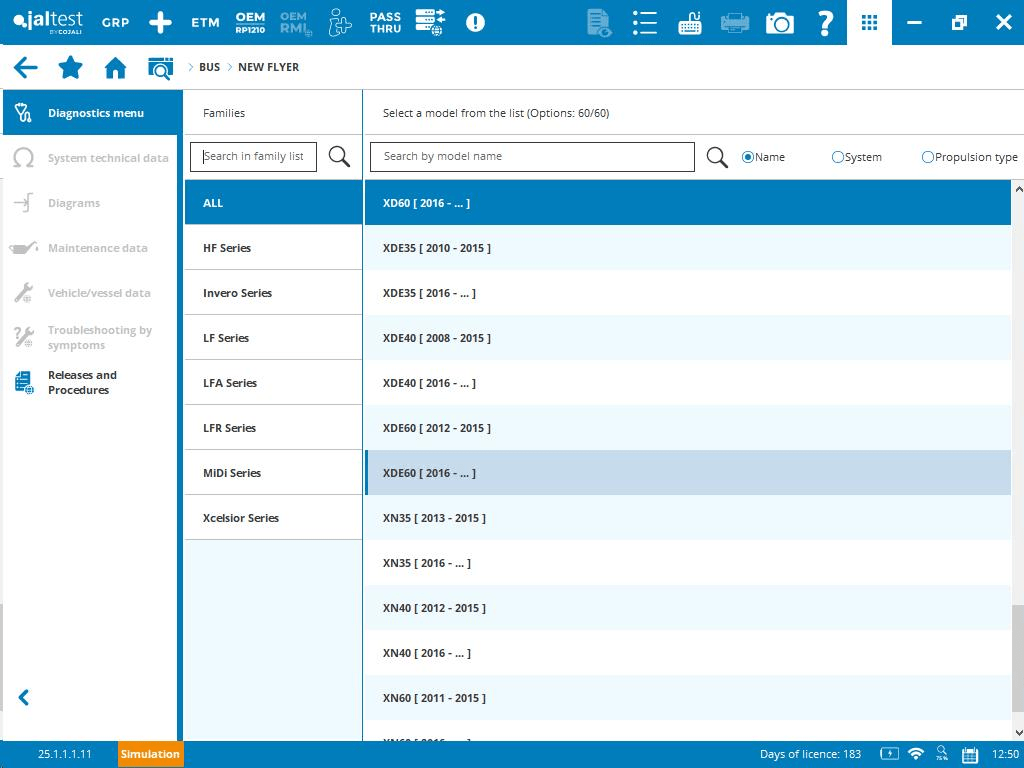Image resolution: width=1024 pixels, height=768 pixels.
Task: Select the Name radio button
Action: tap(748, 157)
